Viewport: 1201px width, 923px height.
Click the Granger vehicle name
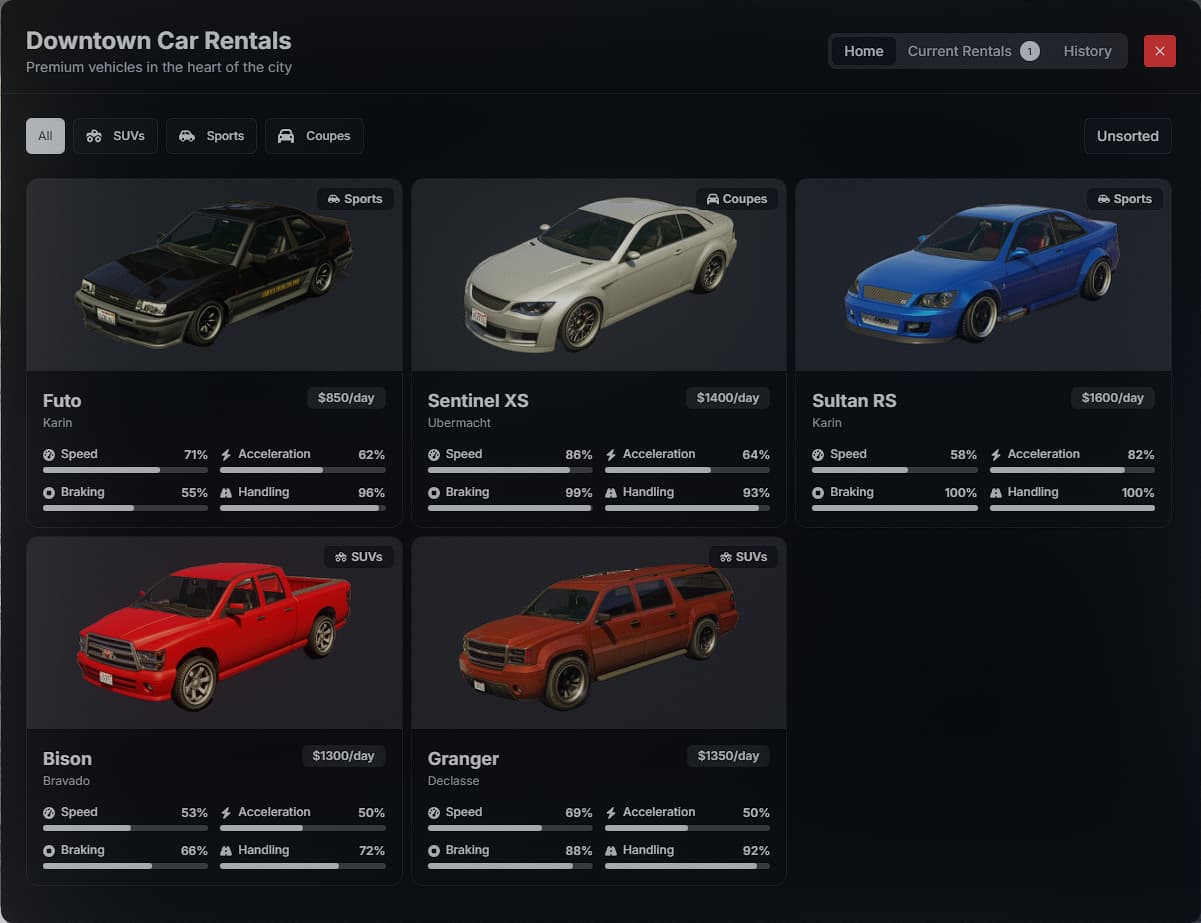point(463,759)
